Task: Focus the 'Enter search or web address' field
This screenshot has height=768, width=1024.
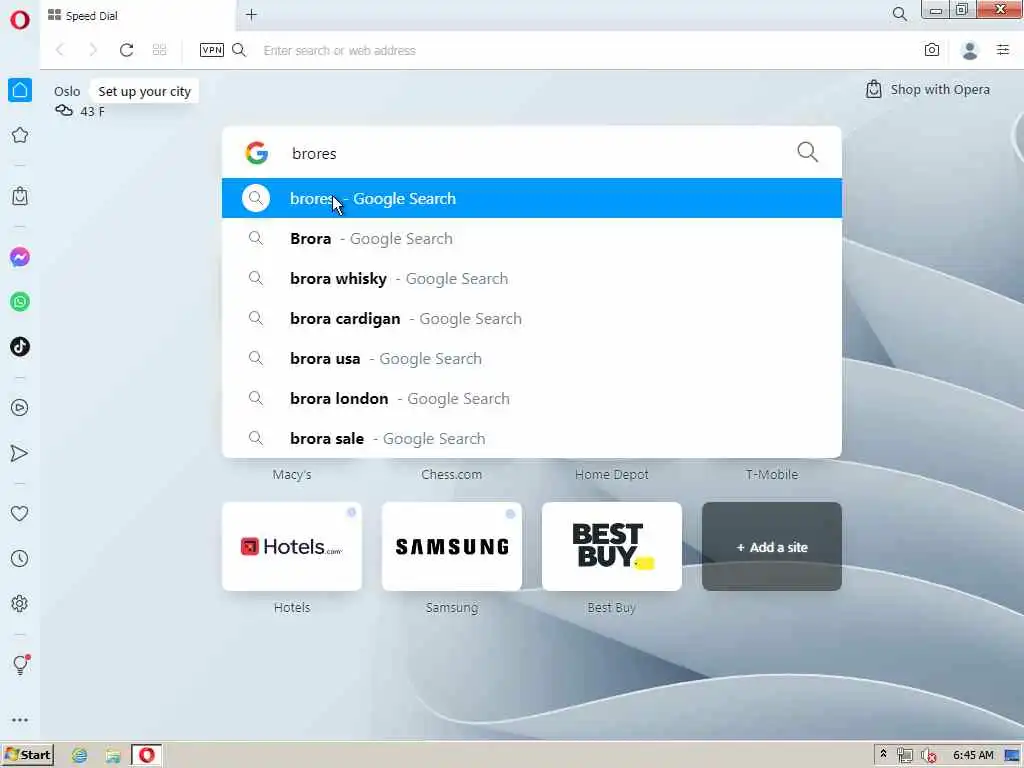Action: (339, 50)
